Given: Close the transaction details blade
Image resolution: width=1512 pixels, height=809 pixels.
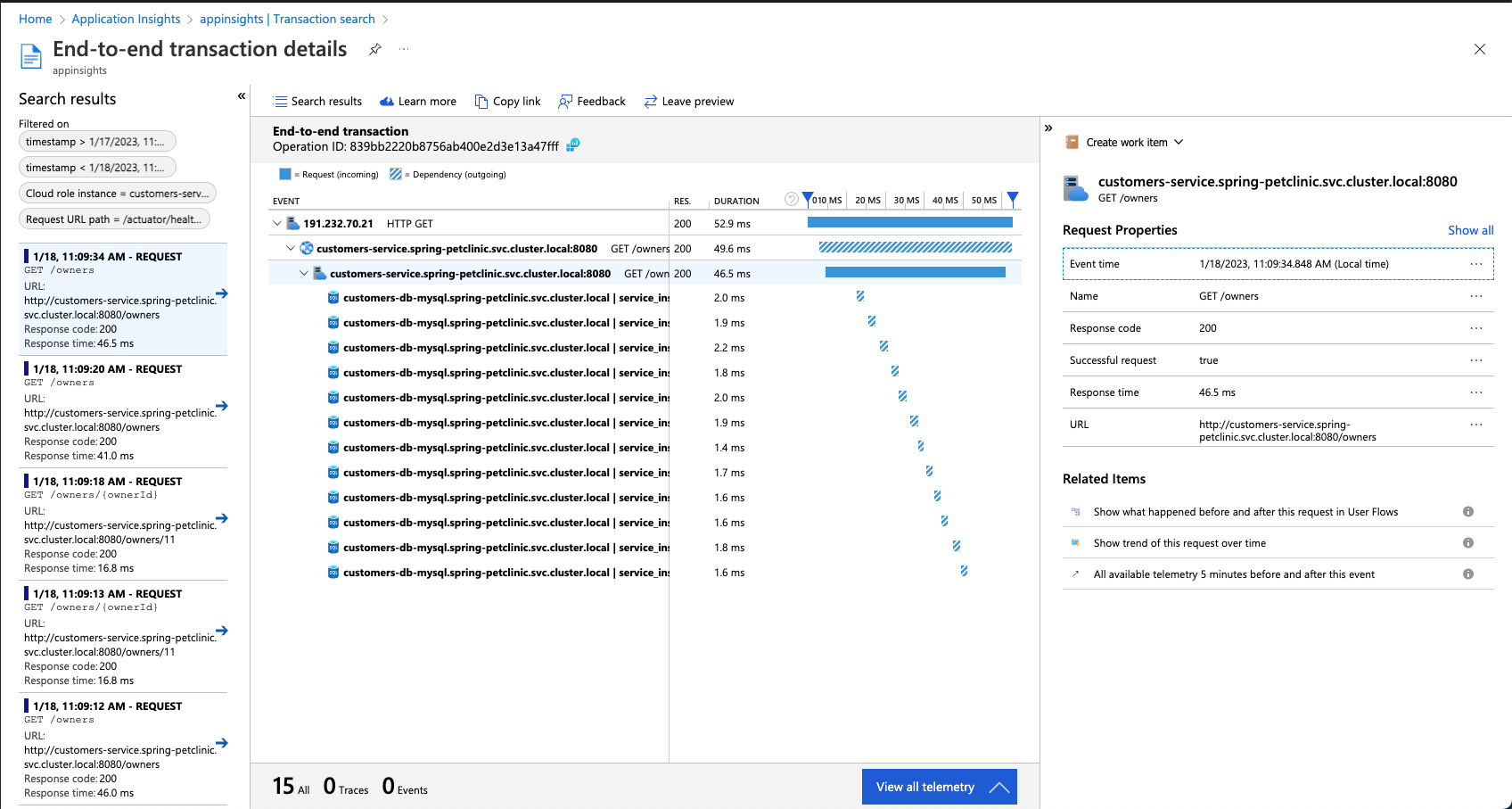Looking at the screenshot, I should click(x=1480, y=49).
